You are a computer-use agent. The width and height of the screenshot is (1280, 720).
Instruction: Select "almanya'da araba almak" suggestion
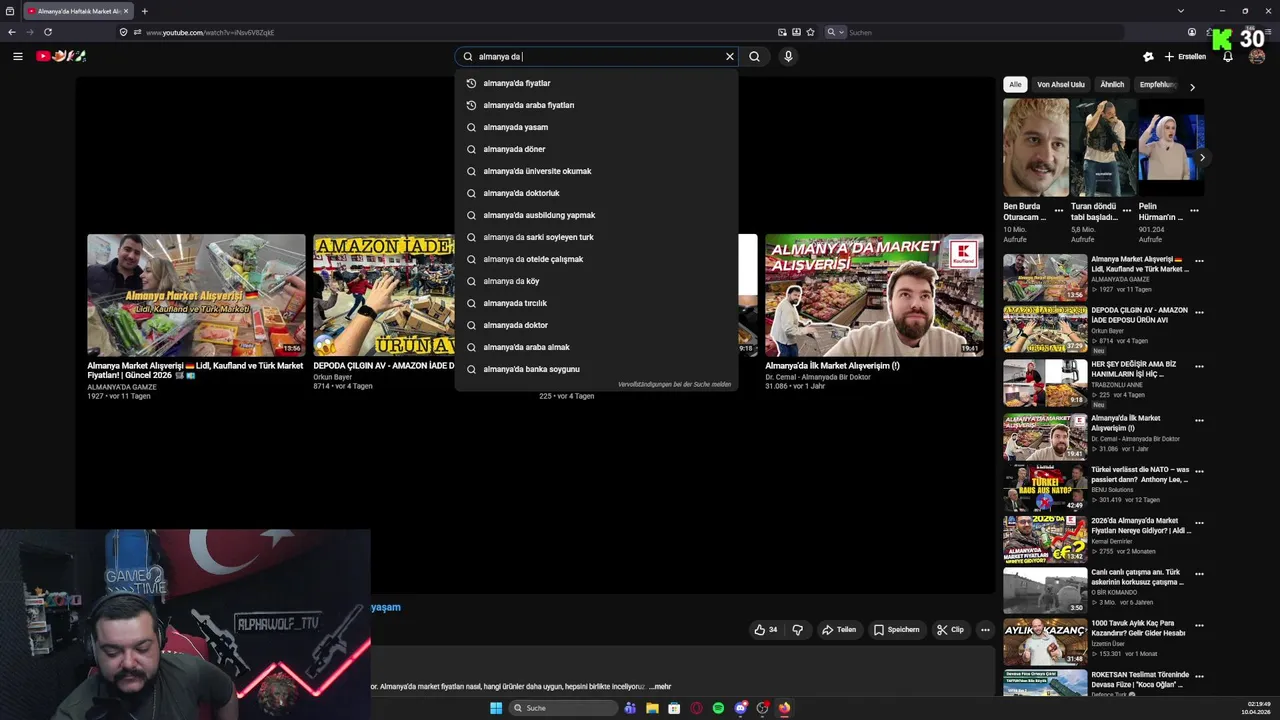[x=597, y=347]
